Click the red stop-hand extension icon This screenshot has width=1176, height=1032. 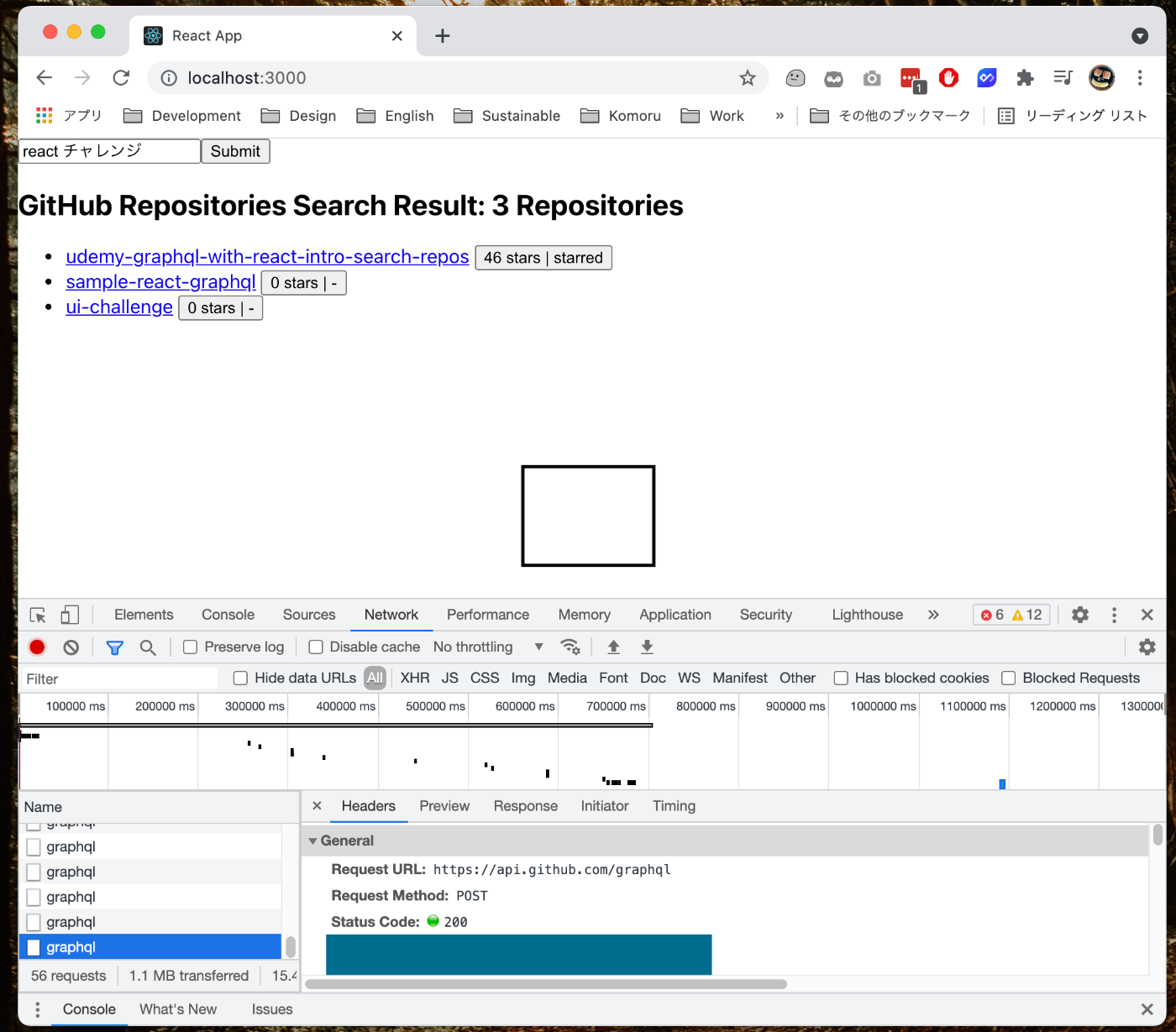click(949, 78)
